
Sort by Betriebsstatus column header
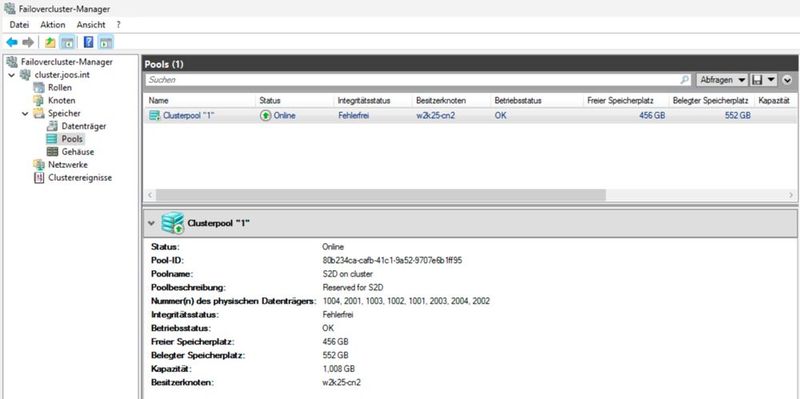click(536, 101)
